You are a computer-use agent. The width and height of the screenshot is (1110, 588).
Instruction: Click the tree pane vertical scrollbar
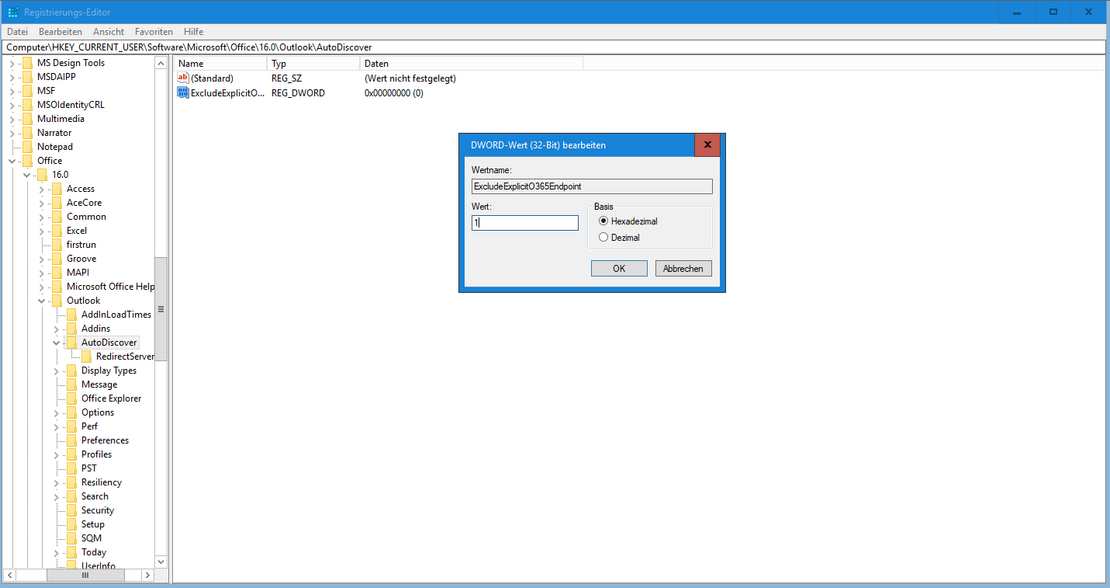pos(161,310)
